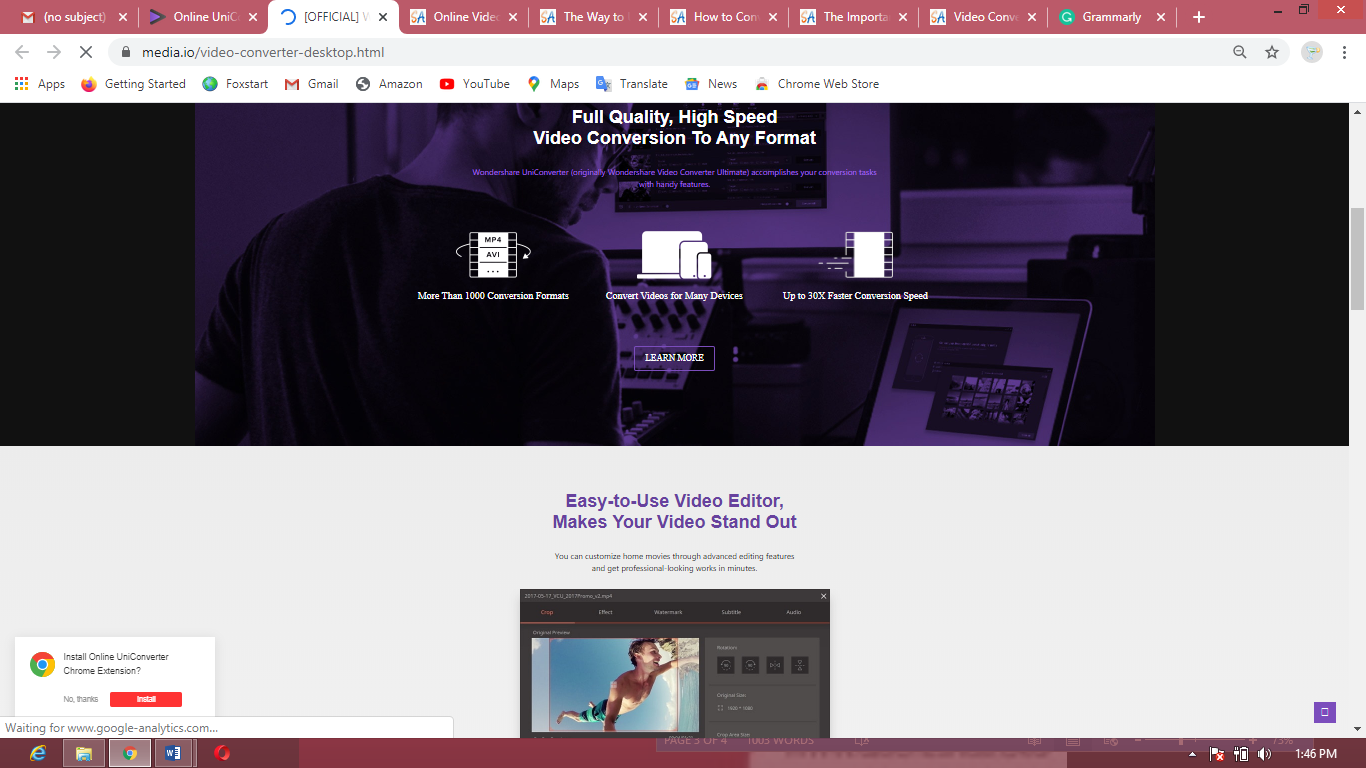
Task: Click the page vertical scrollbar thumb
Action: tap(1357, 259)
